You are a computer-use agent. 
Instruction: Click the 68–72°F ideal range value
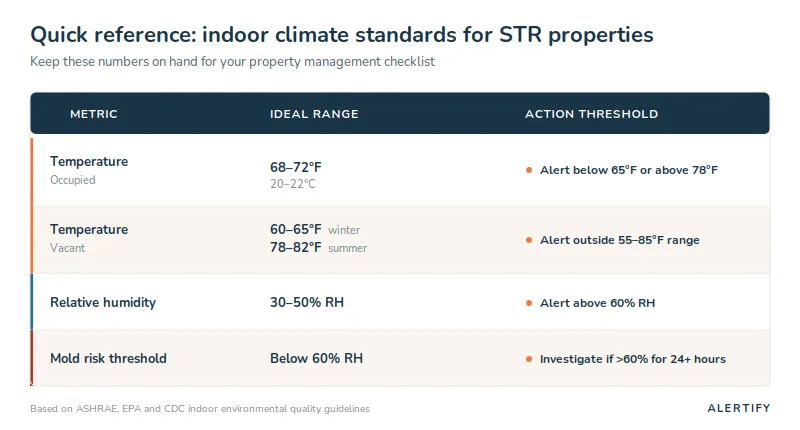(296, 167)
